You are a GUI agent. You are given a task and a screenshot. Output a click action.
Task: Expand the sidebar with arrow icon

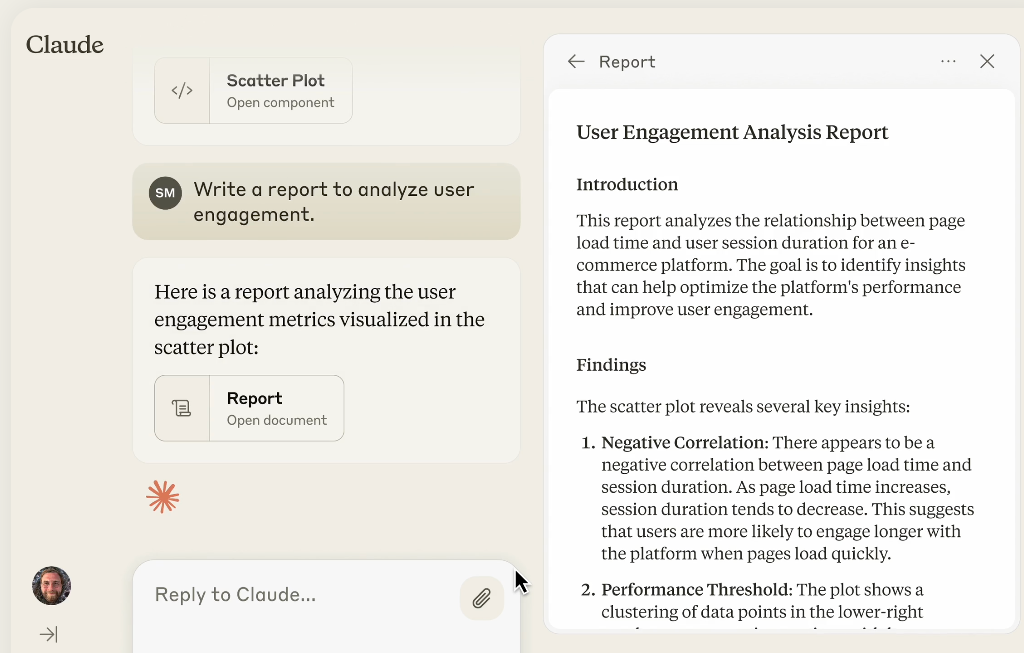[x=49, y=634]
